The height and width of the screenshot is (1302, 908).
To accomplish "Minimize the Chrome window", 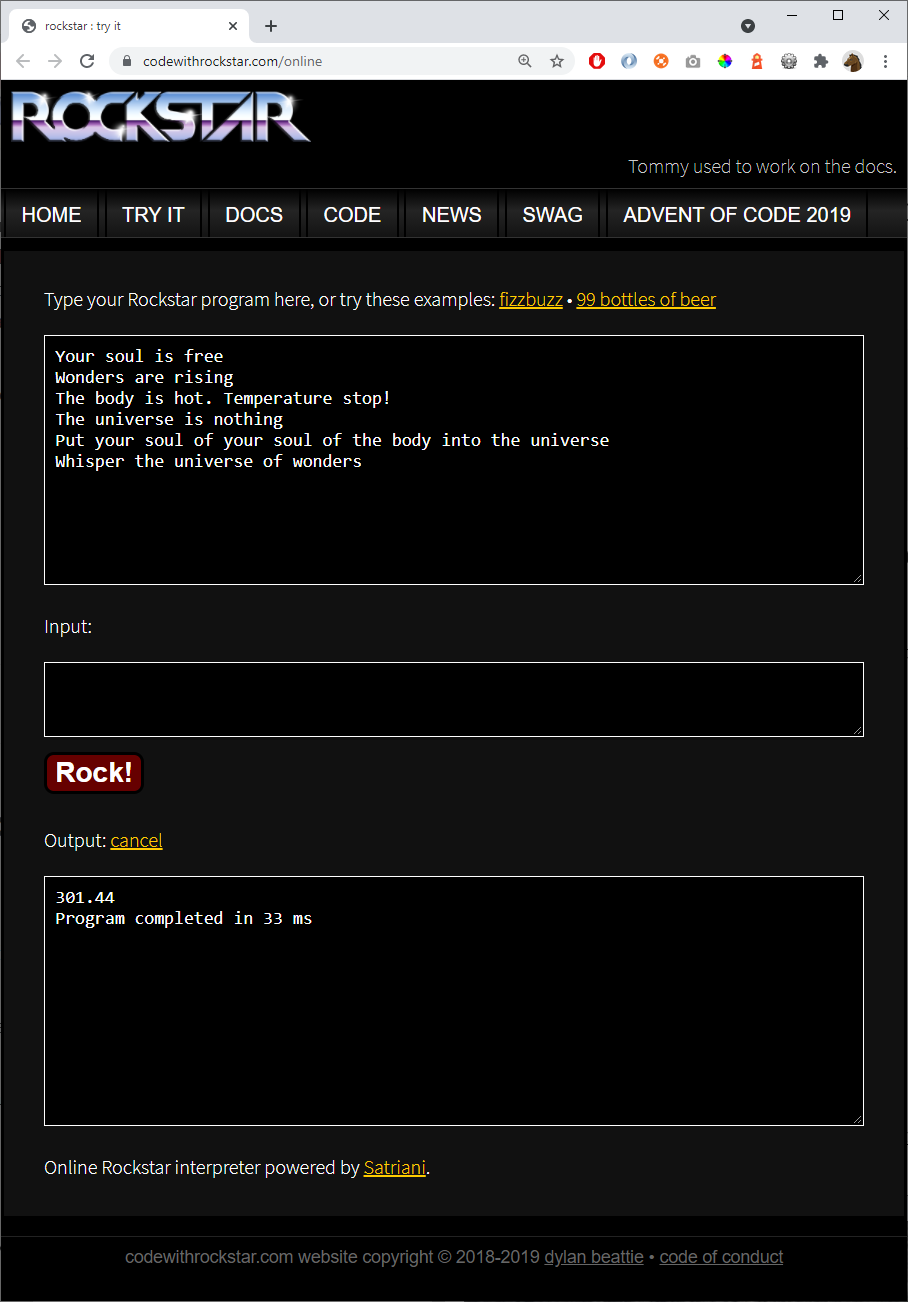I will (792, 15).
